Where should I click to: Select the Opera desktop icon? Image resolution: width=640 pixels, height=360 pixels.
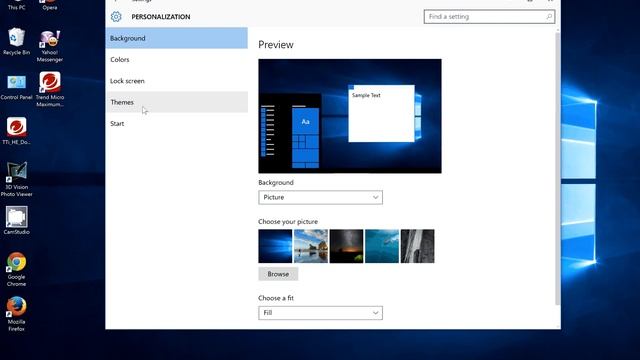click(49, 5)
